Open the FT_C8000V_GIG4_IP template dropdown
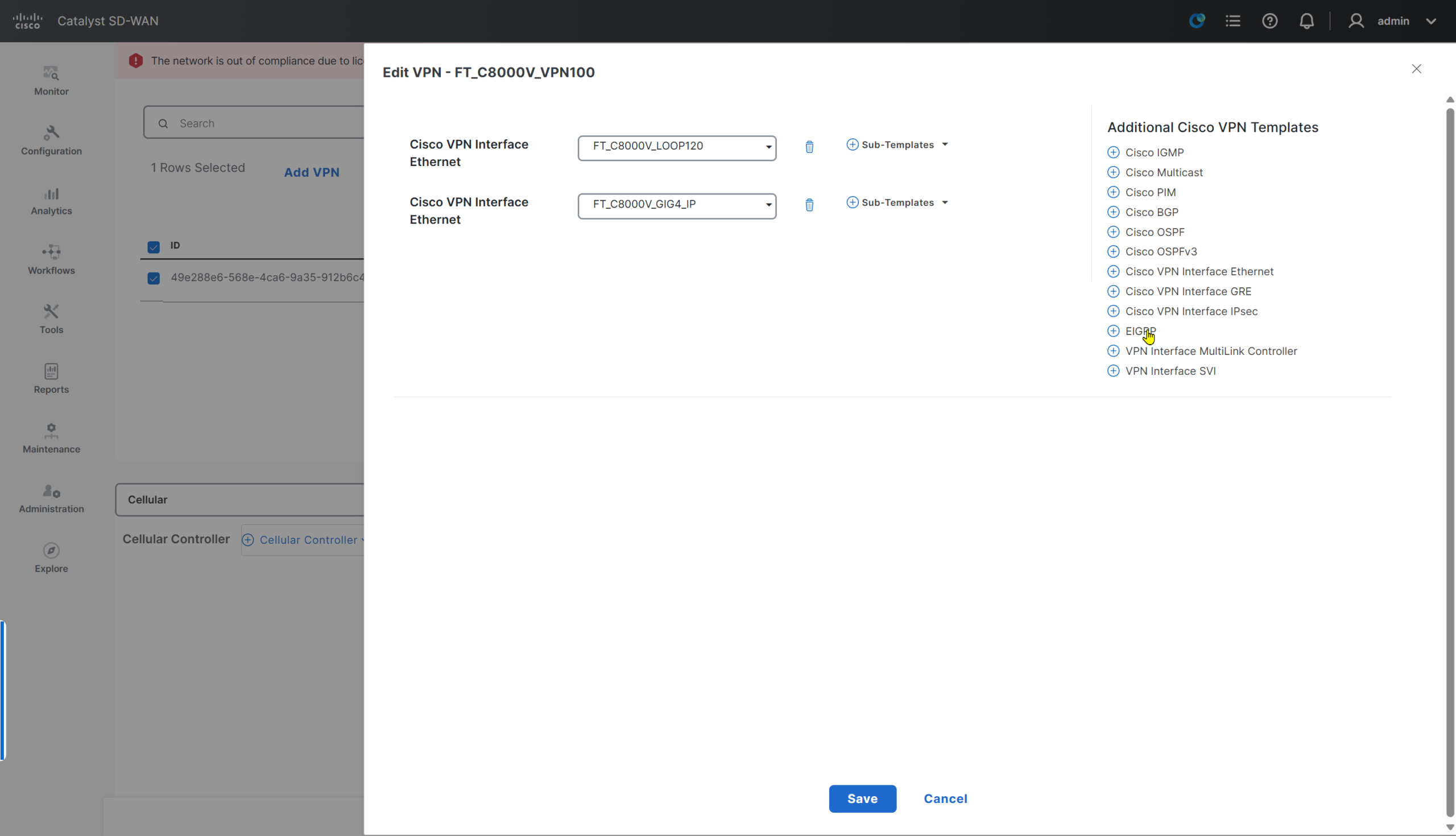The width and height of the screenshot is (1456, 836). 677,206
